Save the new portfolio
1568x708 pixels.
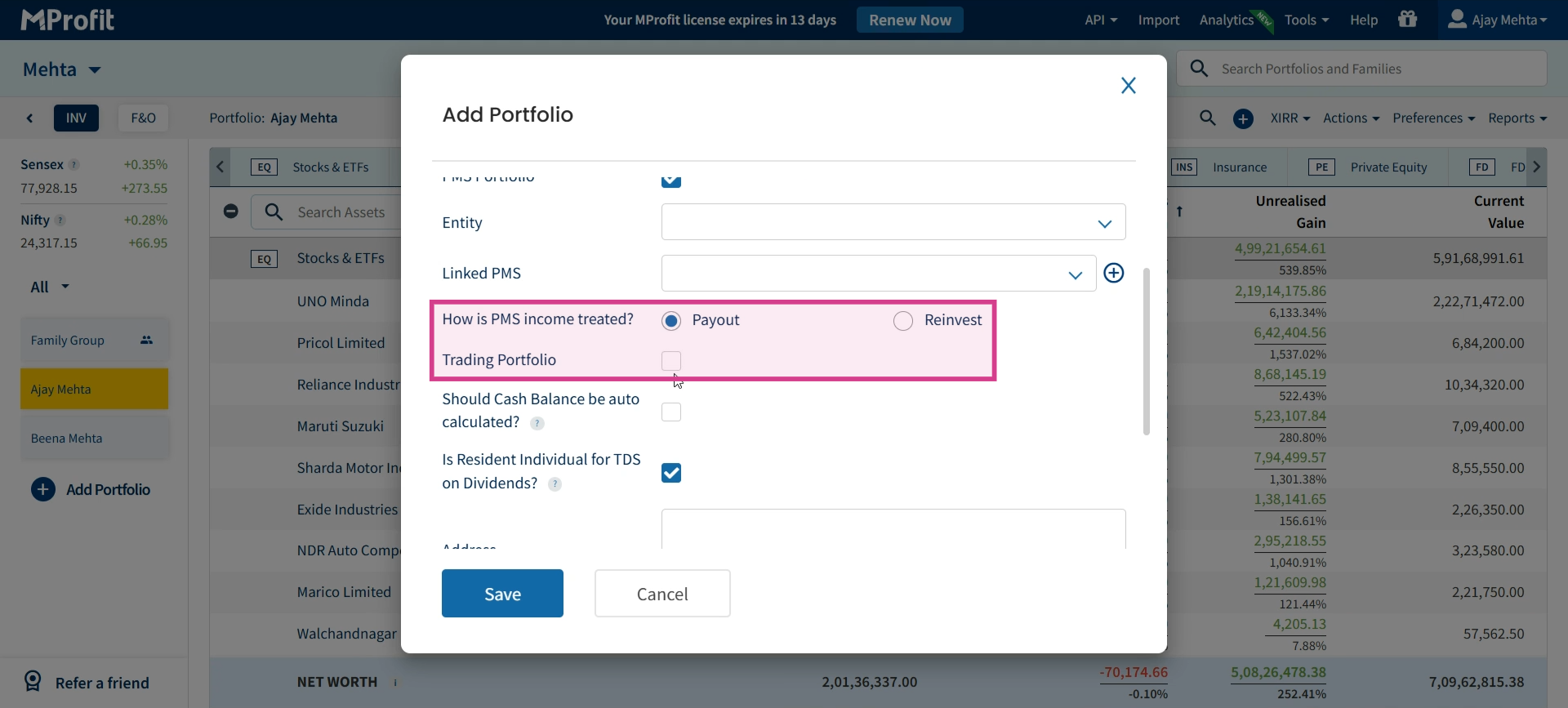502,594
